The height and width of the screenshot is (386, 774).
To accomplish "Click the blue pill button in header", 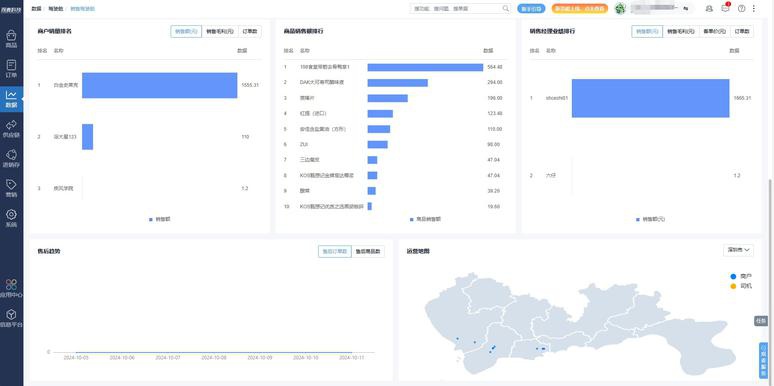I will 531,8.
